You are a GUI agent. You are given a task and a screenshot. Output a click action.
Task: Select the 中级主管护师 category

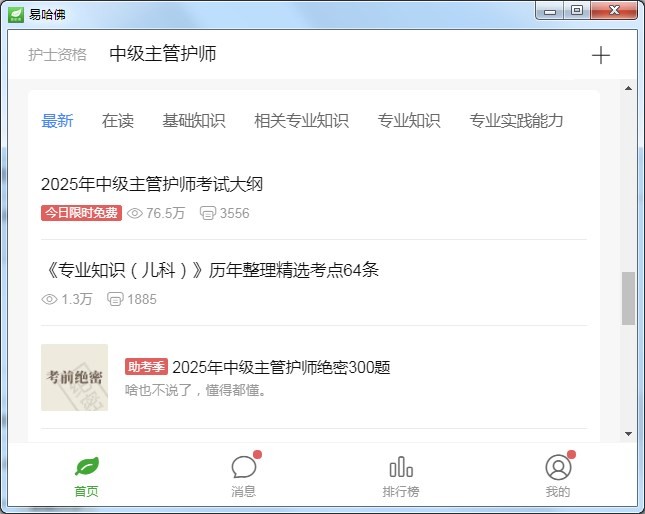163,54
